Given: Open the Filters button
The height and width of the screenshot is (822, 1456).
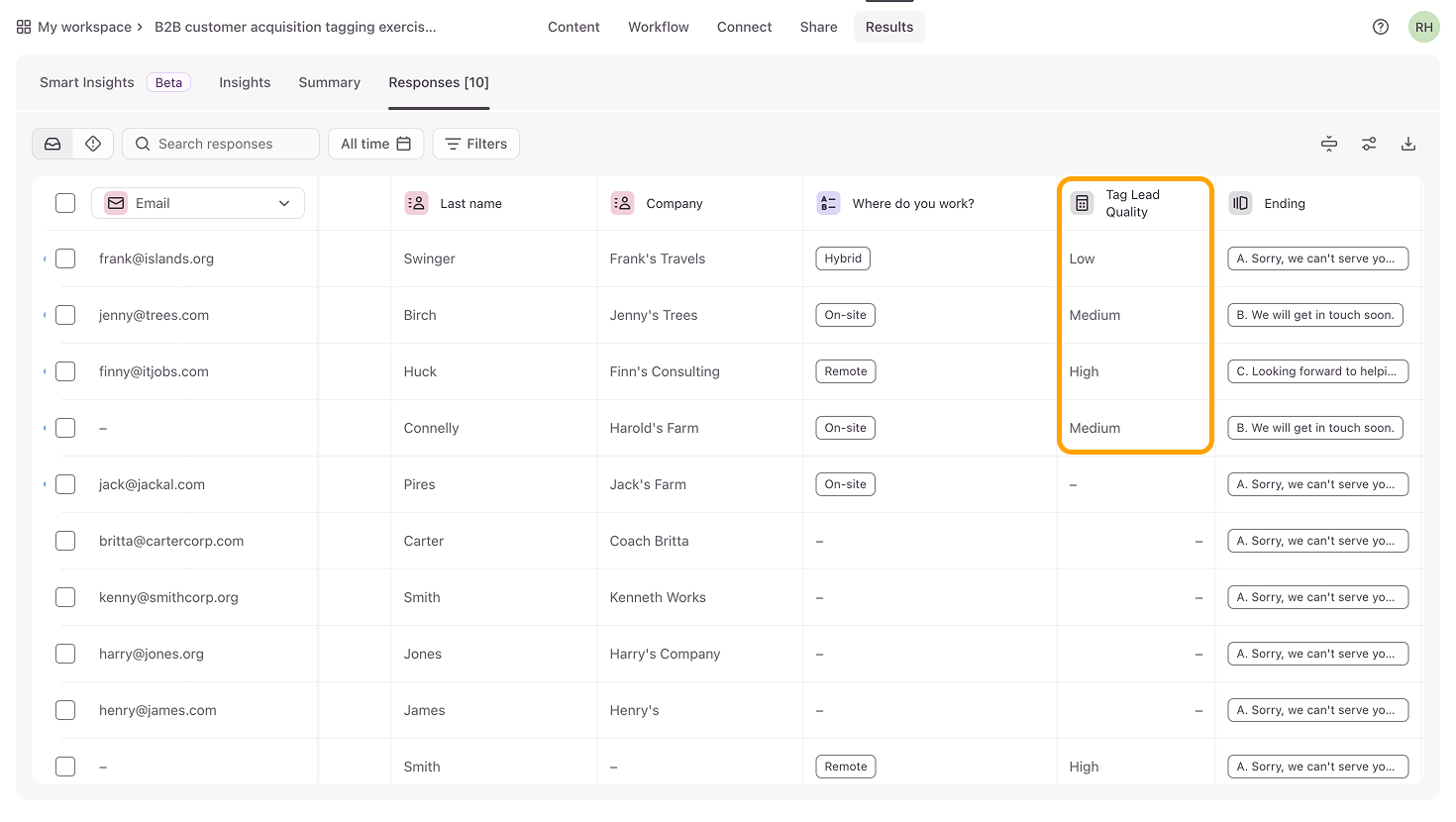Looking at the screenshot, I should pyautogui.click(x=476, y=144).
